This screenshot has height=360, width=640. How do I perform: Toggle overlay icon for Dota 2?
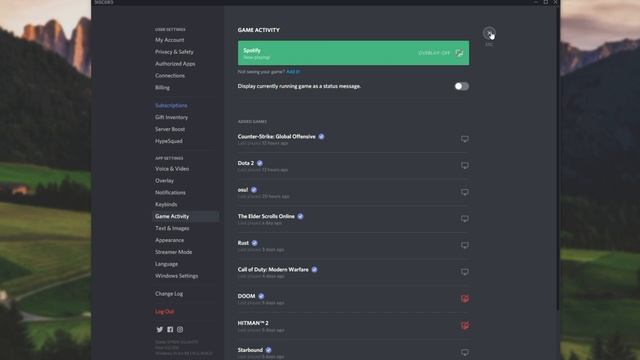(464, 166)
